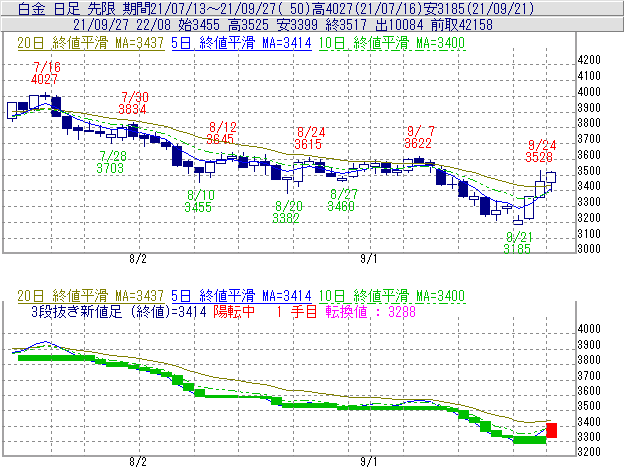
Task: Click the 3段抜き新値足 (終値)=3414 text
Action: pyautogui.click(x=119, y=311)
